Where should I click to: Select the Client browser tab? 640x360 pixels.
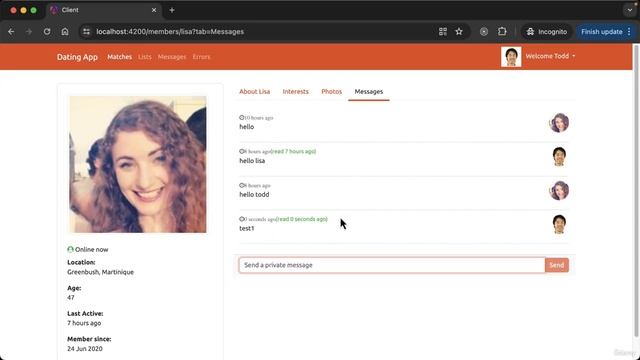(x=104, y=10)
